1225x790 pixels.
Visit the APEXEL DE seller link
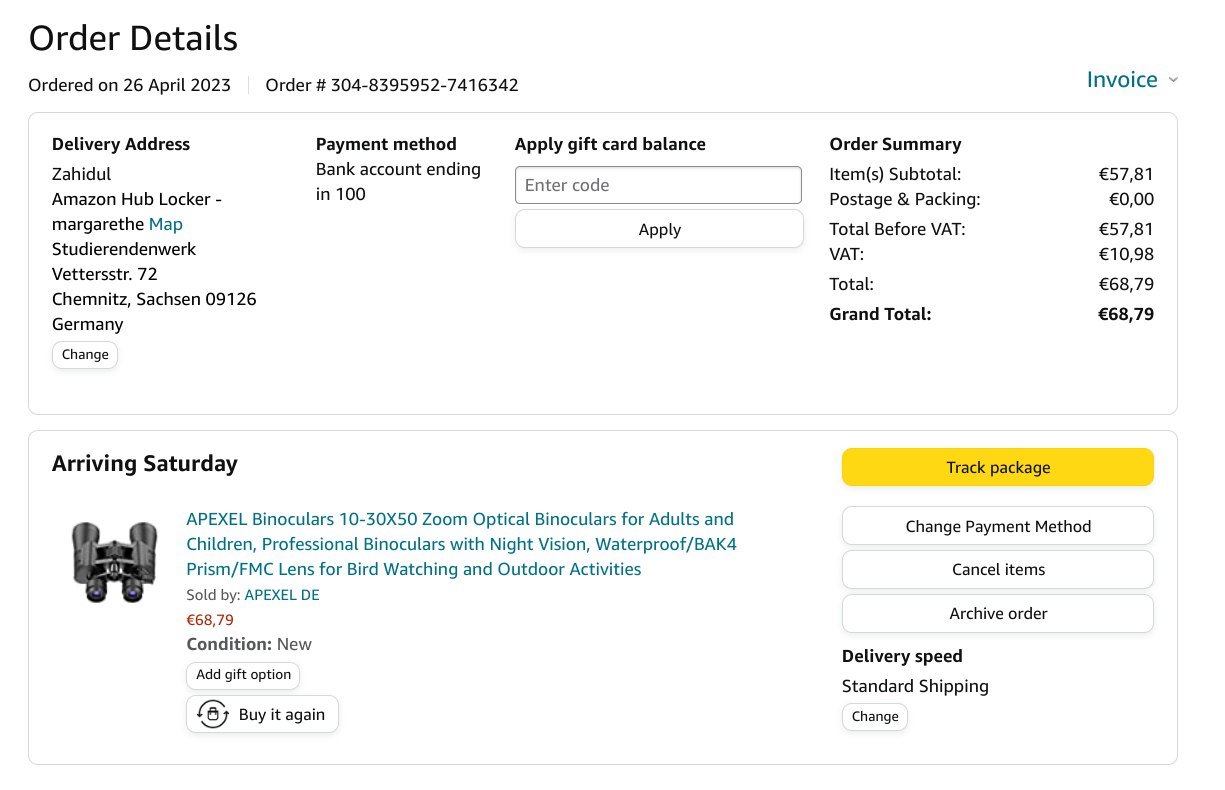pos(282,595)
